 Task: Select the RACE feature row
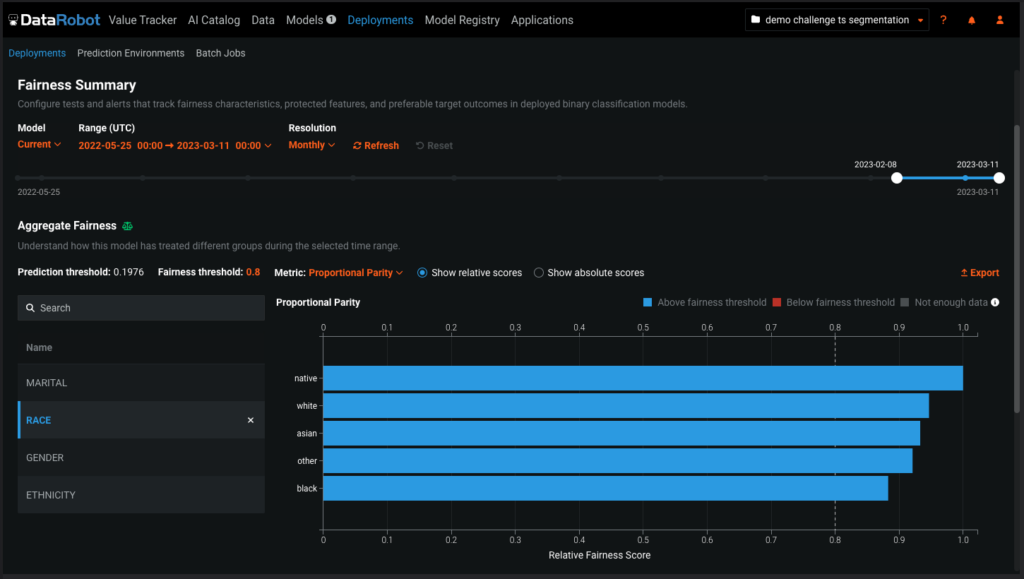141,420
